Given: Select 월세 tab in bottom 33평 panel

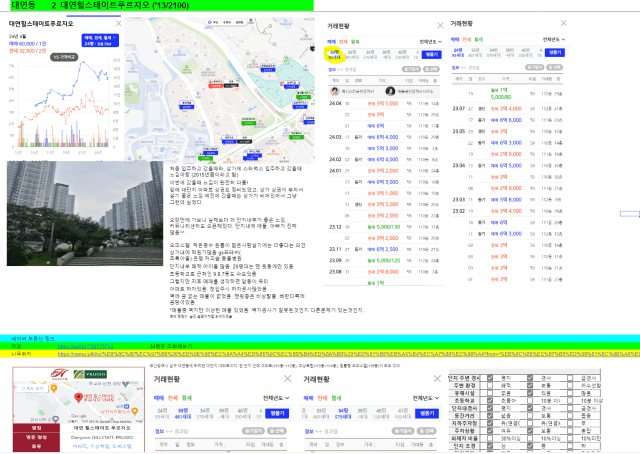Looking at the screenshot, I should 187,398.
